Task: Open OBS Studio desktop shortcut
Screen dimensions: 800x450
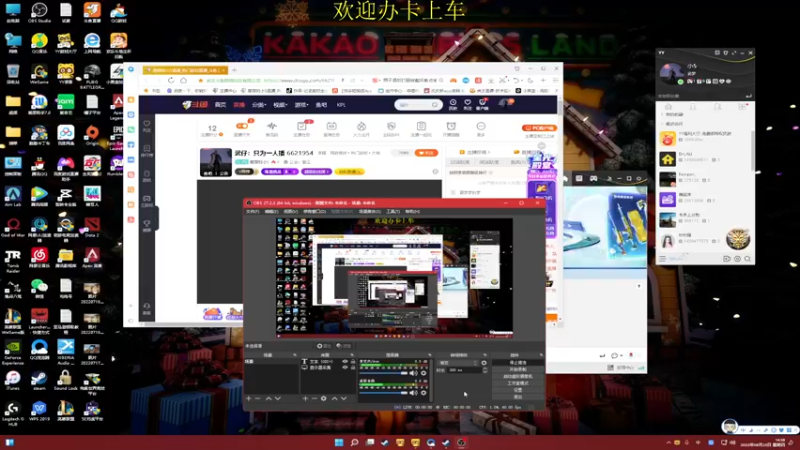Action: pyautogui.click(x=39, y=12)
